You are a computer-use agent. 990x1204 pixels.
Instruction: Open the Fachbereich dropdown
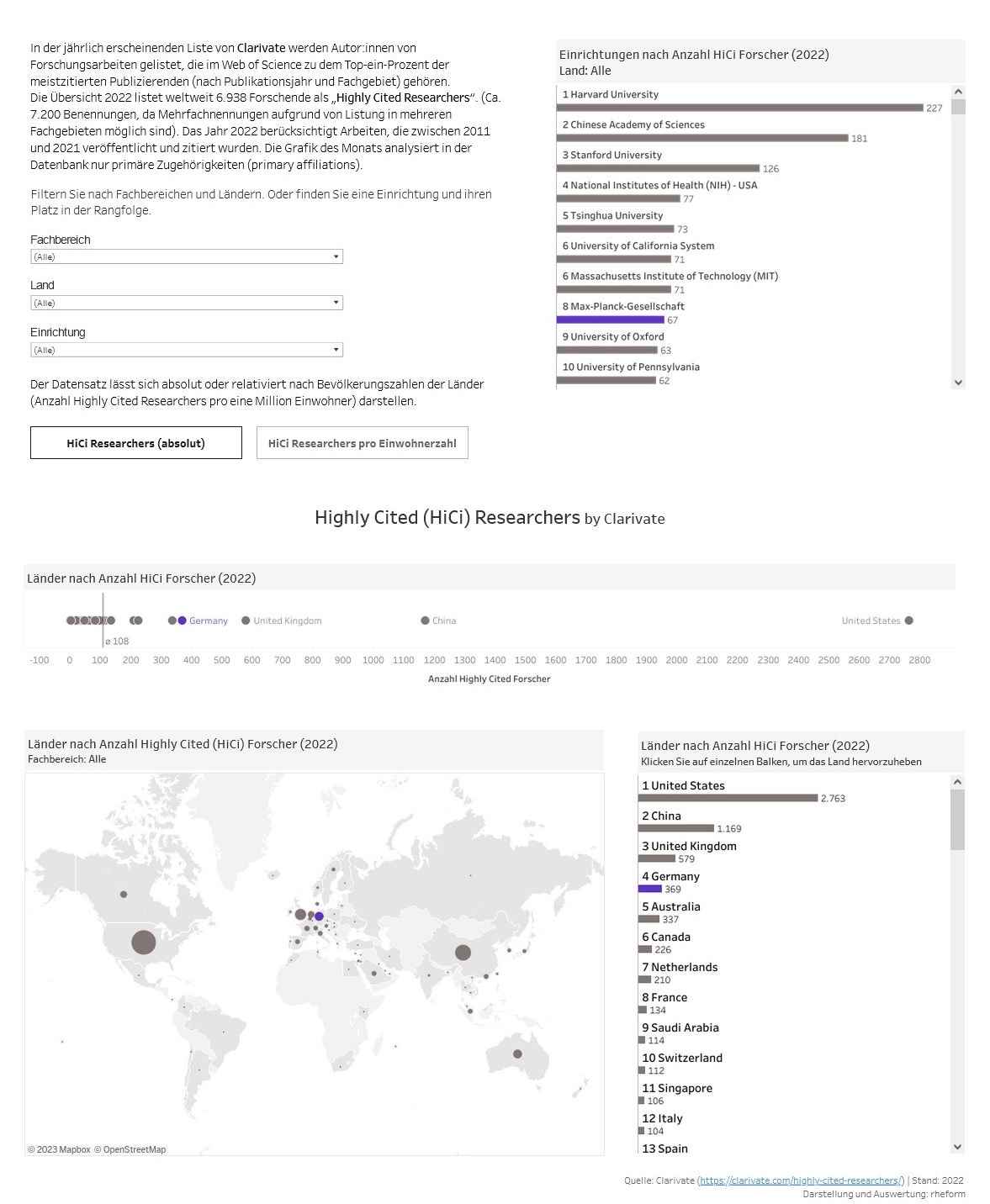click(x=187, y=256)
